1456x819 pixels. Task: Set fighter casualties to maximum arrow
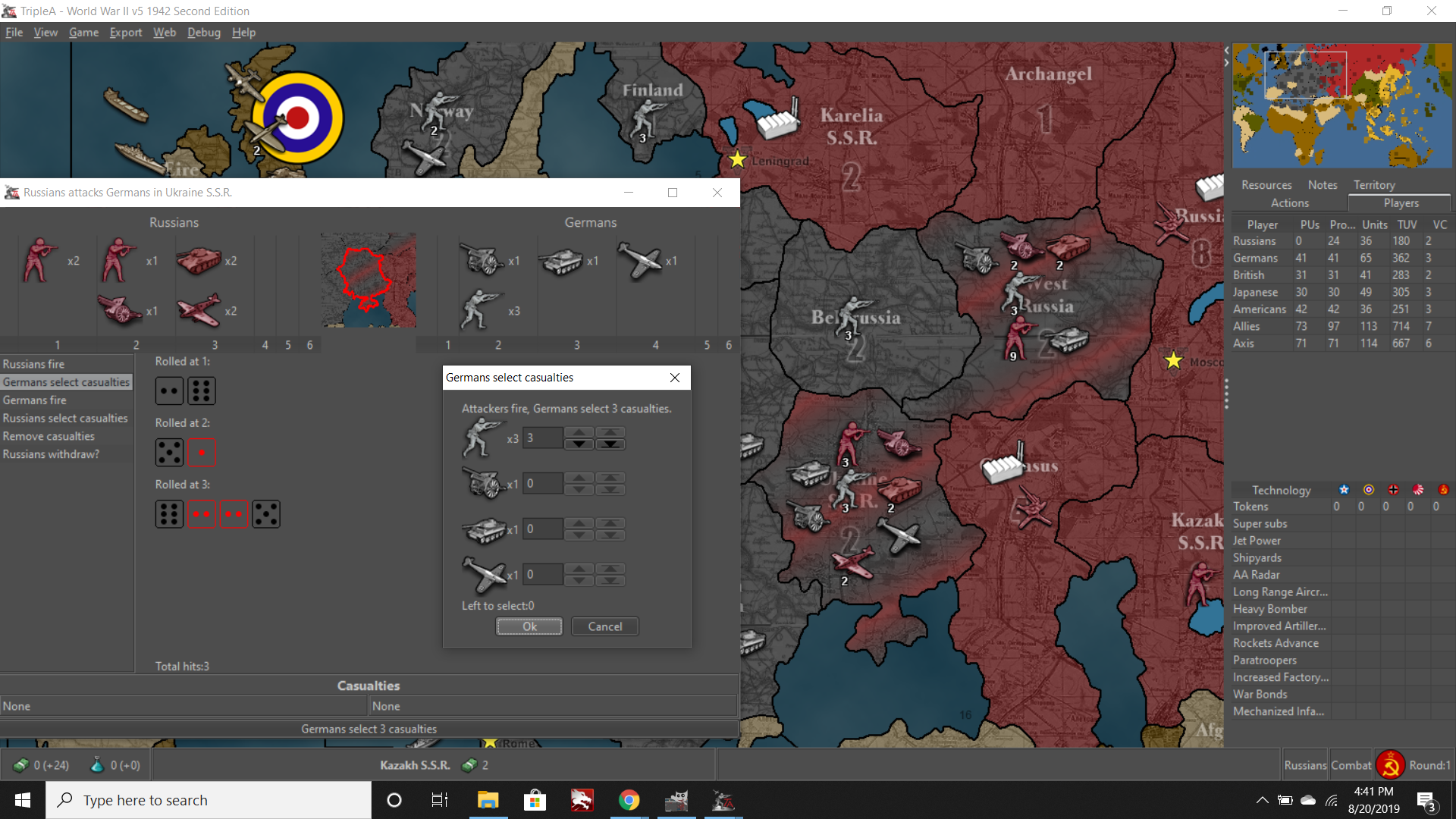tap(610, 569)
